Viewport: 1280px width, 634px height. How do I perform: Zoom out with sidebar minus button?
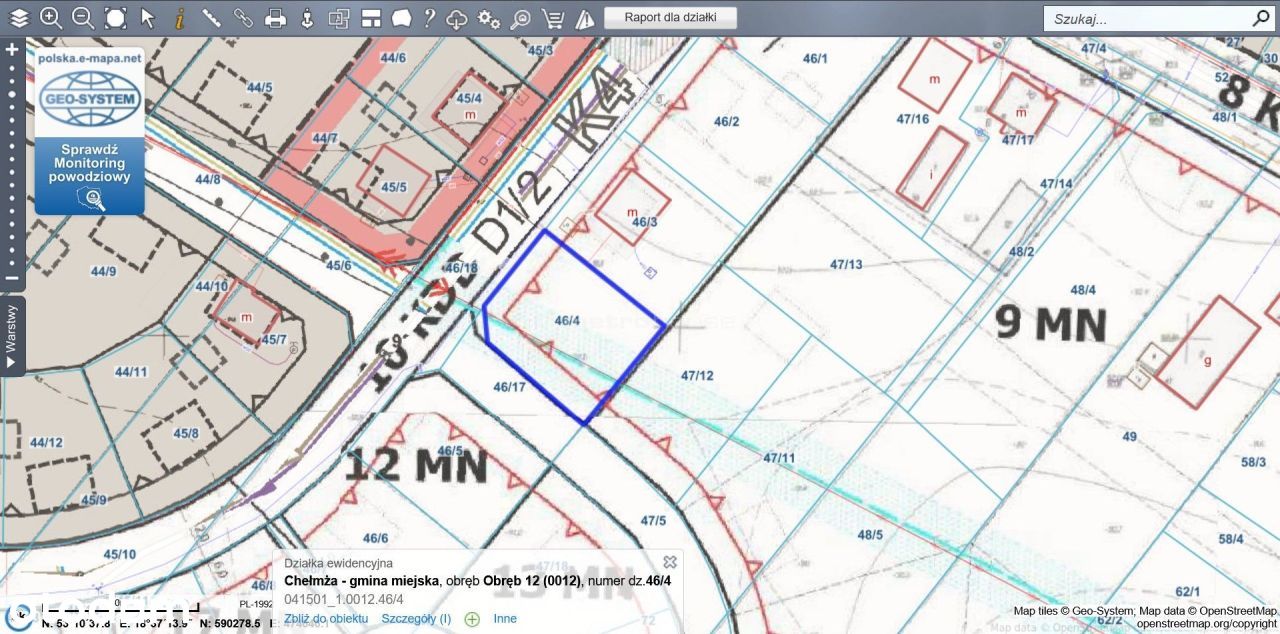pos(12,278)
